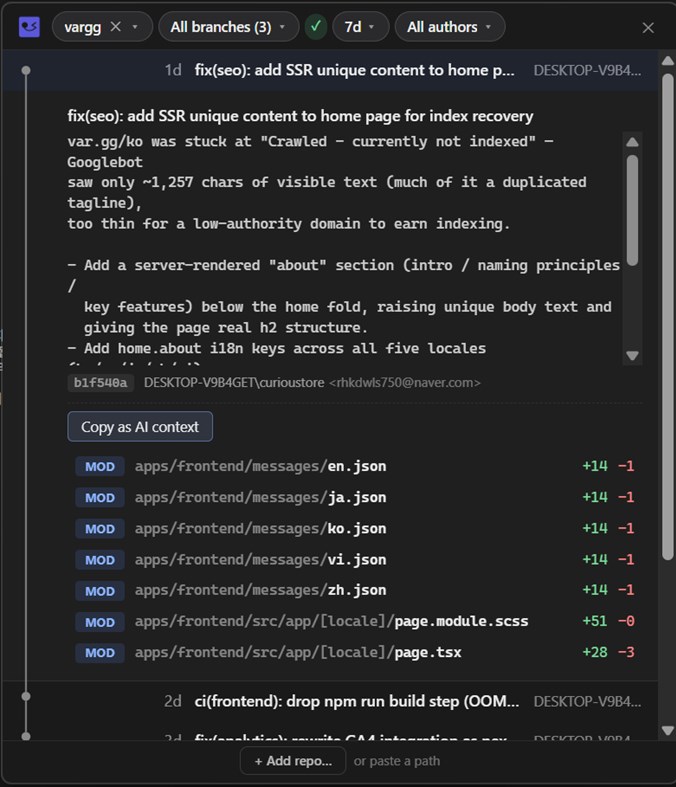Click main list scrollbar down arrow

667,730
